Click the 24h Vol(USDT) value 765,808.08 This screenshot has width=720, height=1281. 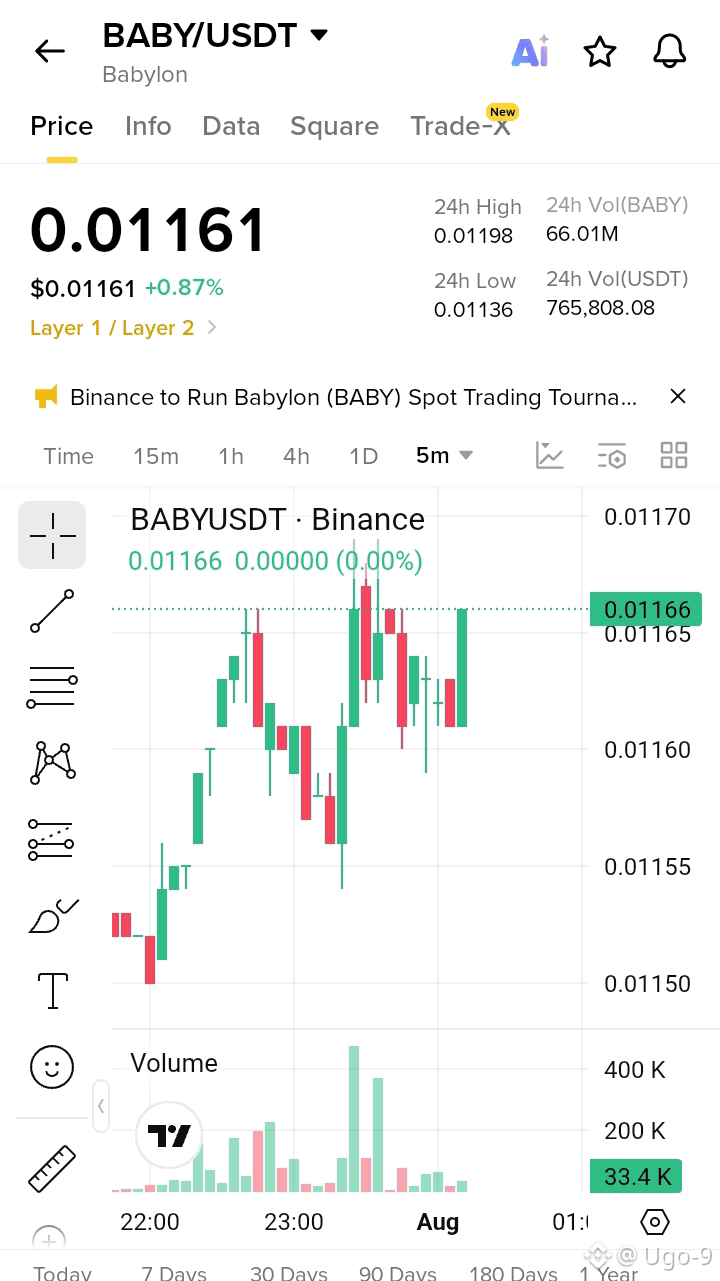pyautogui.click(x=601, y=308)
